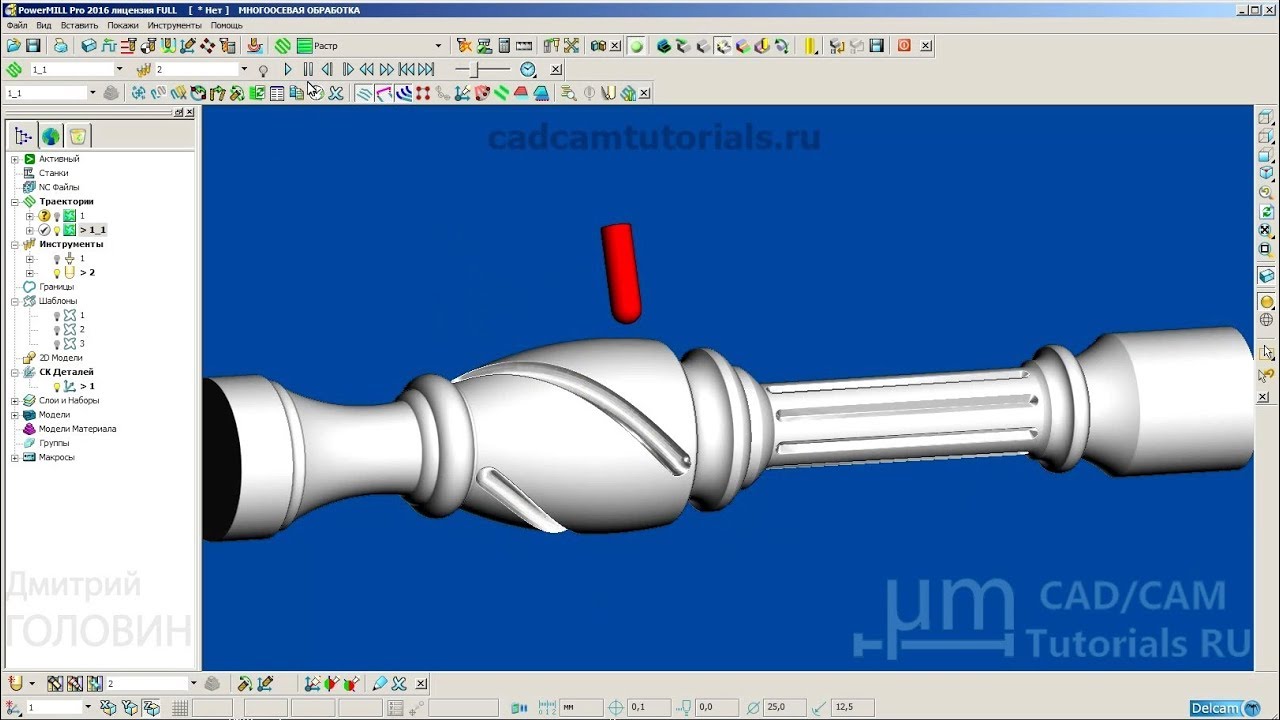Toggle lightbulb of tool 2
This screenshot has height=720, width=1280.
point(57,272)
